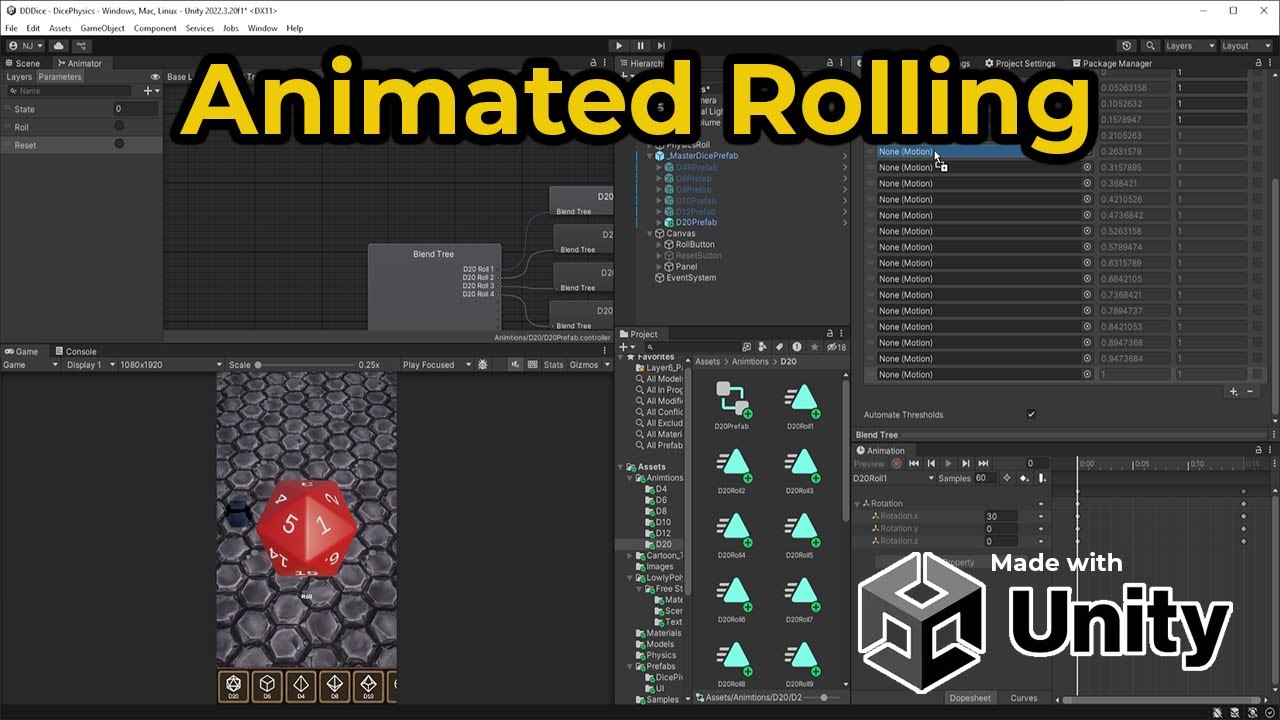Open the Unity cloud services icon

(x=58, y=46)
